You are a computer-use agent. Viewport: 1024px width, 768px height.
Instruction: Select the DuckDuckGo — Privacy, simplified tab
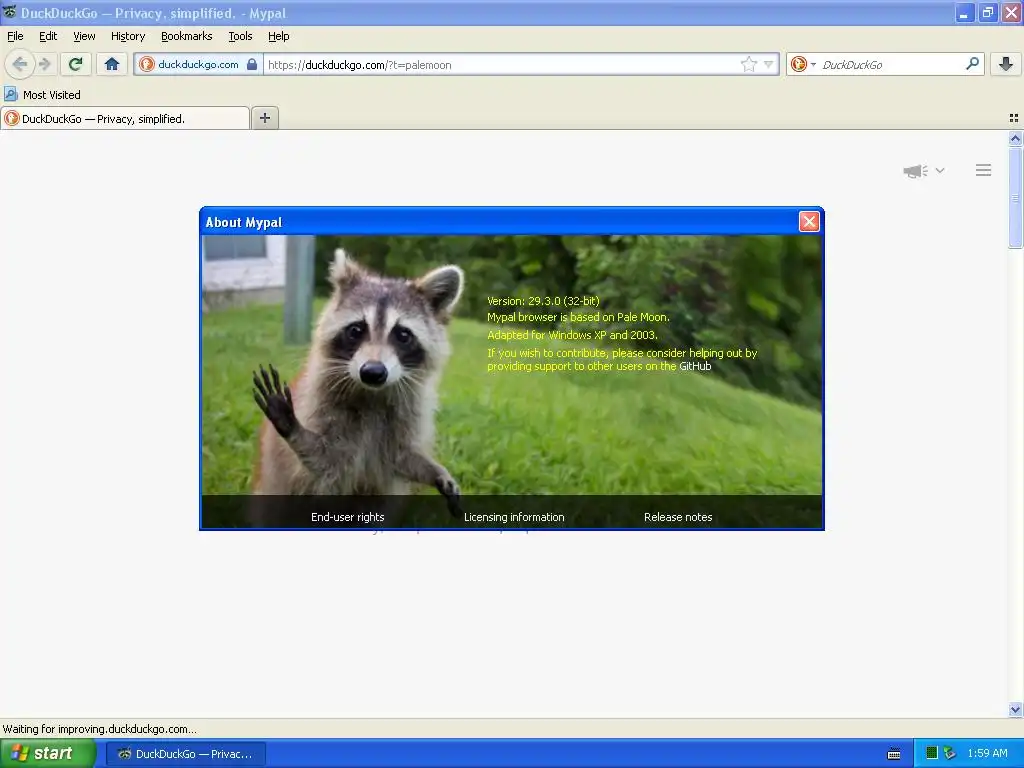pyautogui.click(x=125, y=118)
